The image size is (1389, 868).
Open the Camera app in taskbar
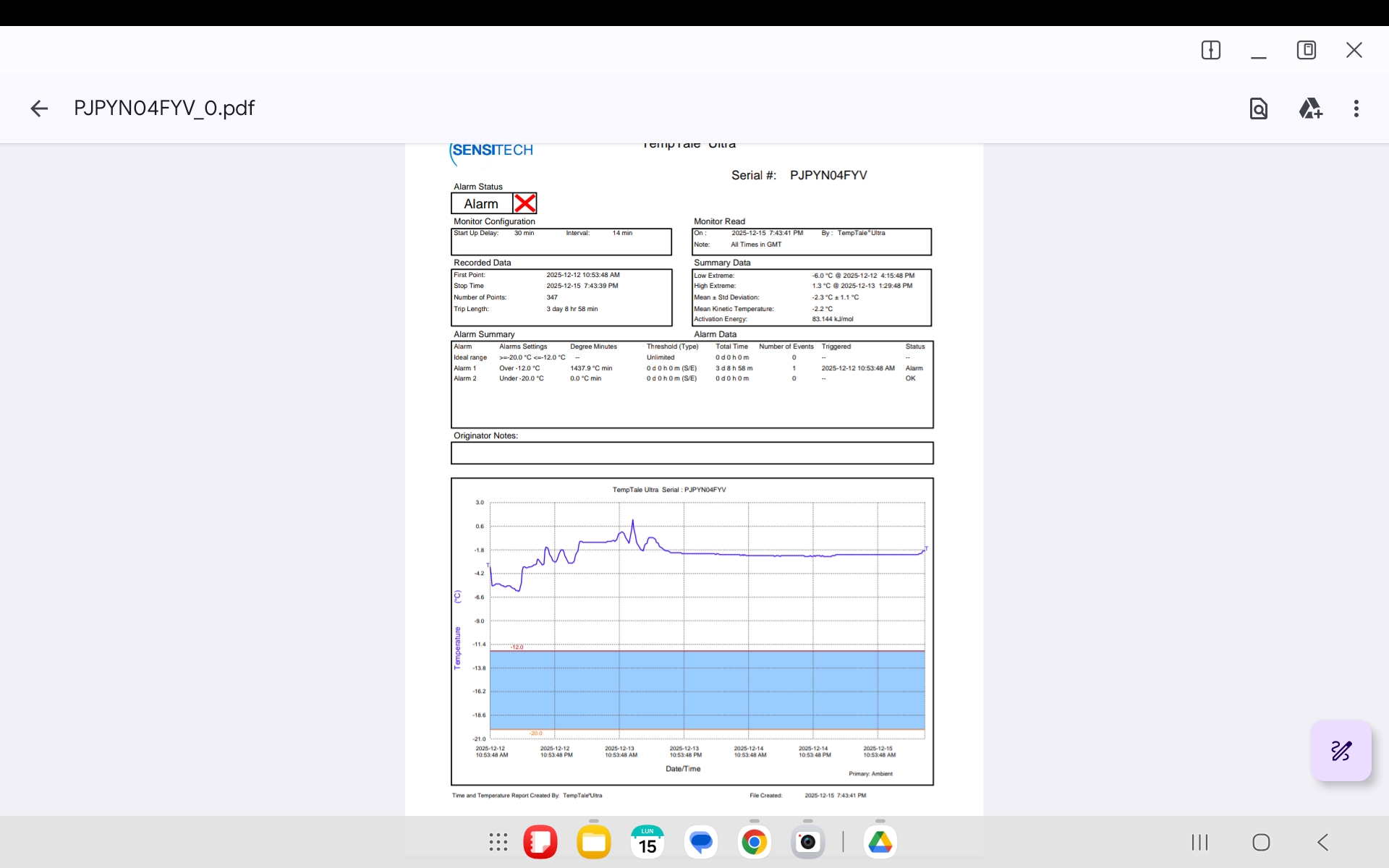pyautogui.click(x=807, y=842)
